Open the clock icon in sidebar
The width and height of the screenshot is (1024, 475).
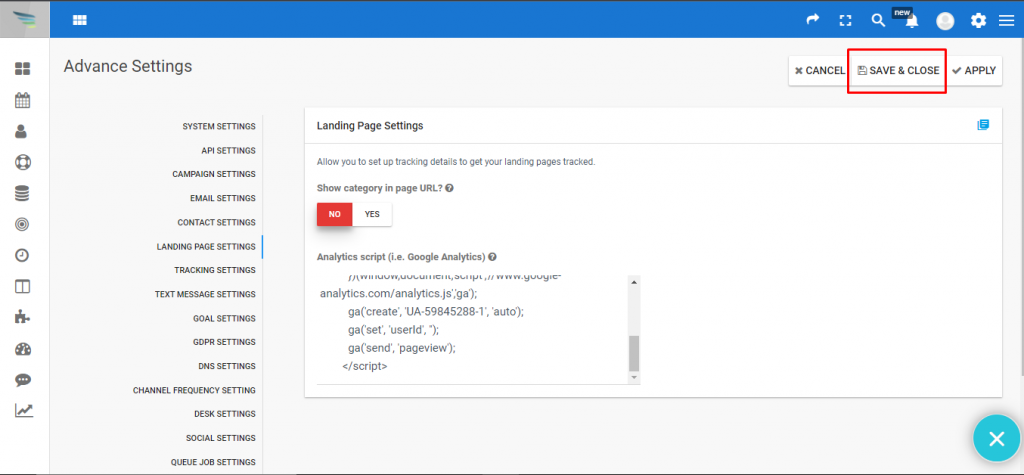[x=22, y=255]
